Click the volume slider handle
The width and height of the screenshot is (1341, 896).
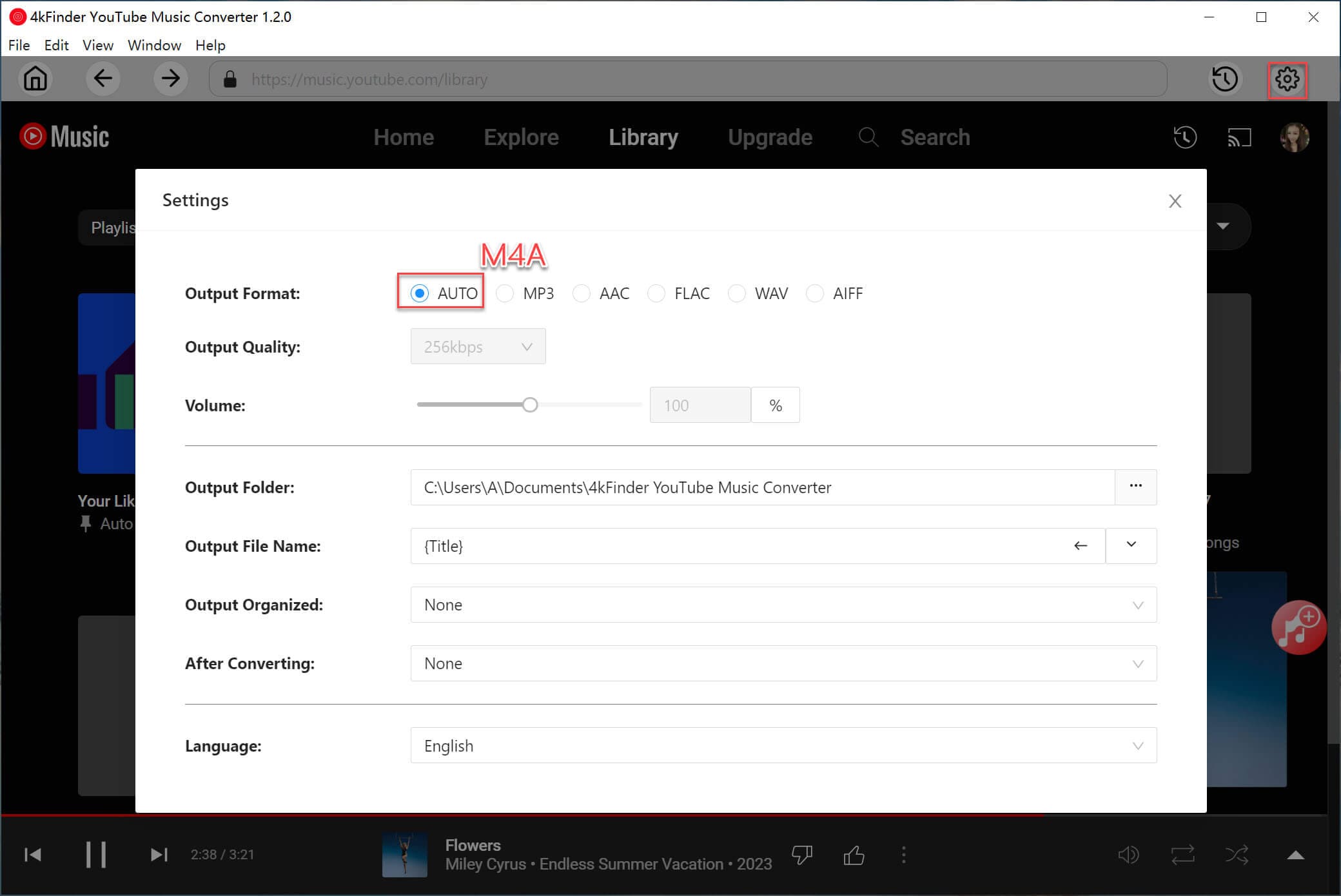pos(530,405)
